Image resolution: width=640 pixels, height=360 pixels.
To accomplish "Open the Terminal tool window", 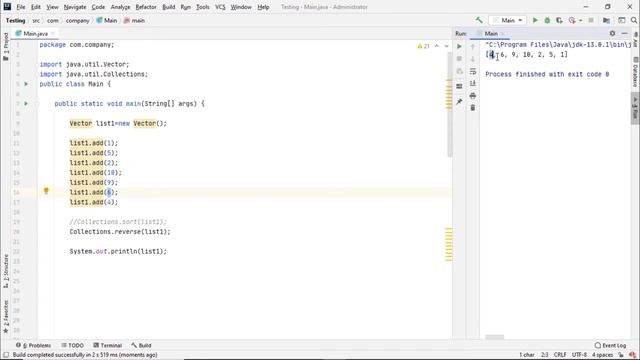I will pyautogui.click(x=108, y=345).
